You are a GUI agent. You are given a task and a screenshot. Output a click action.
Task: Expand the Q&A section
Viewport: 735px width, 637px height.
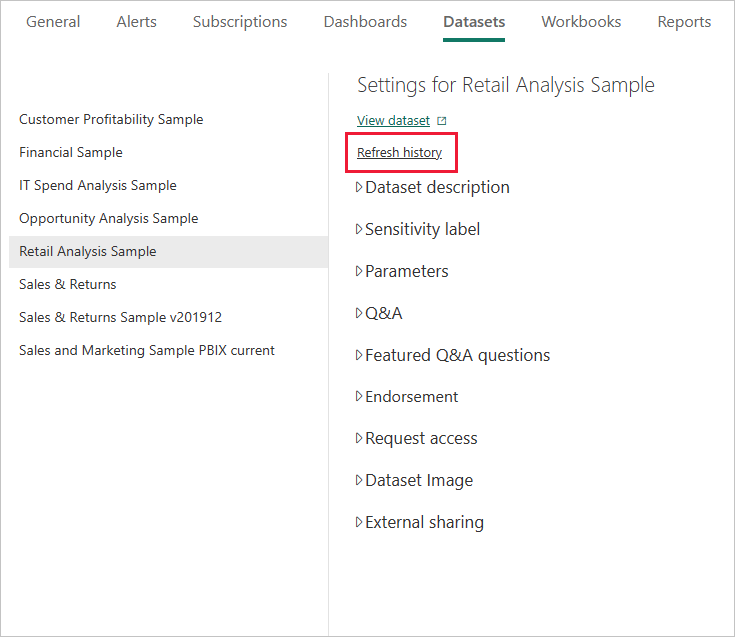click(x=360, y=313)
